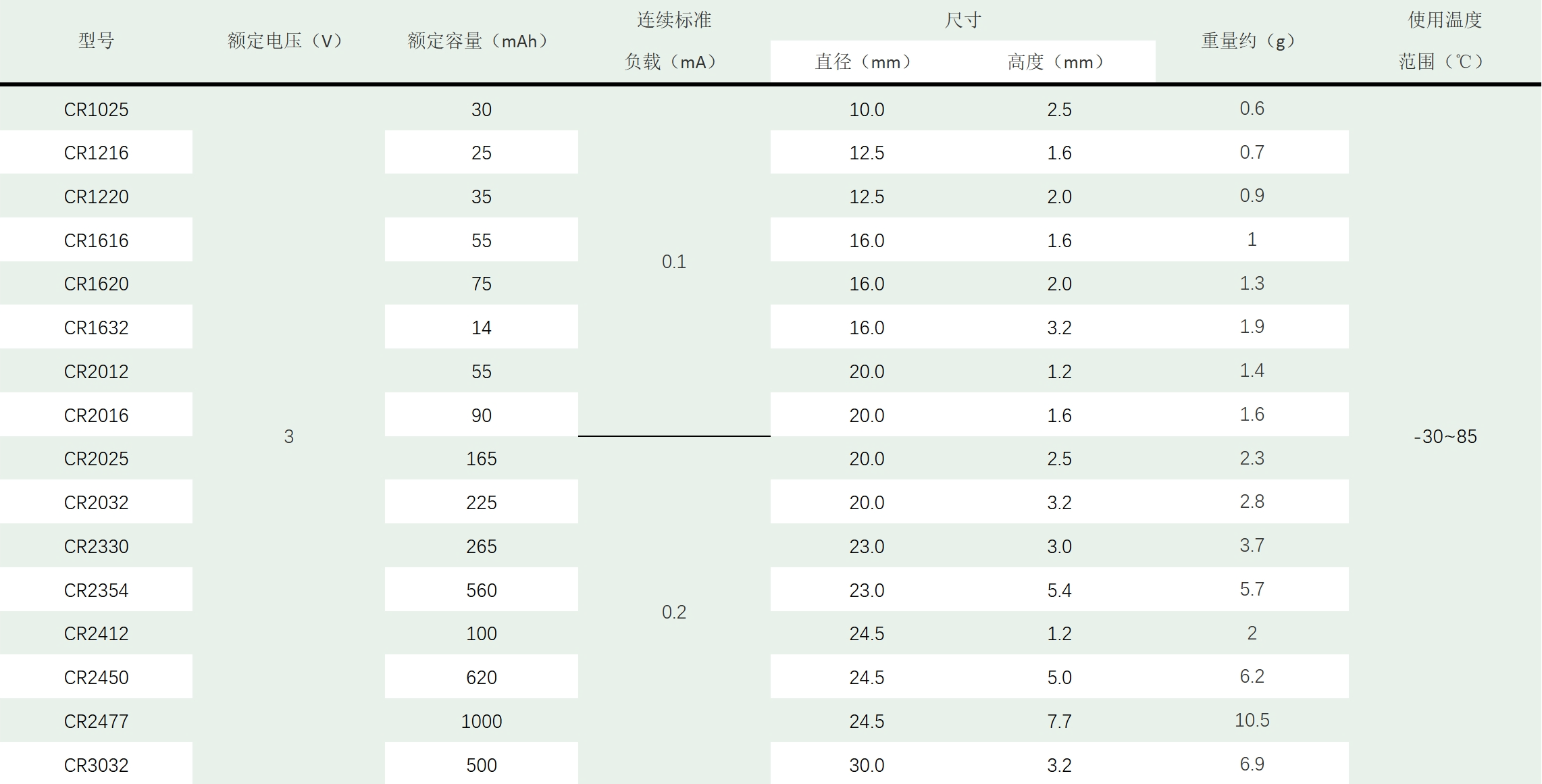Select the 型号 column header

pyautogui.click(x=96, y=41)
